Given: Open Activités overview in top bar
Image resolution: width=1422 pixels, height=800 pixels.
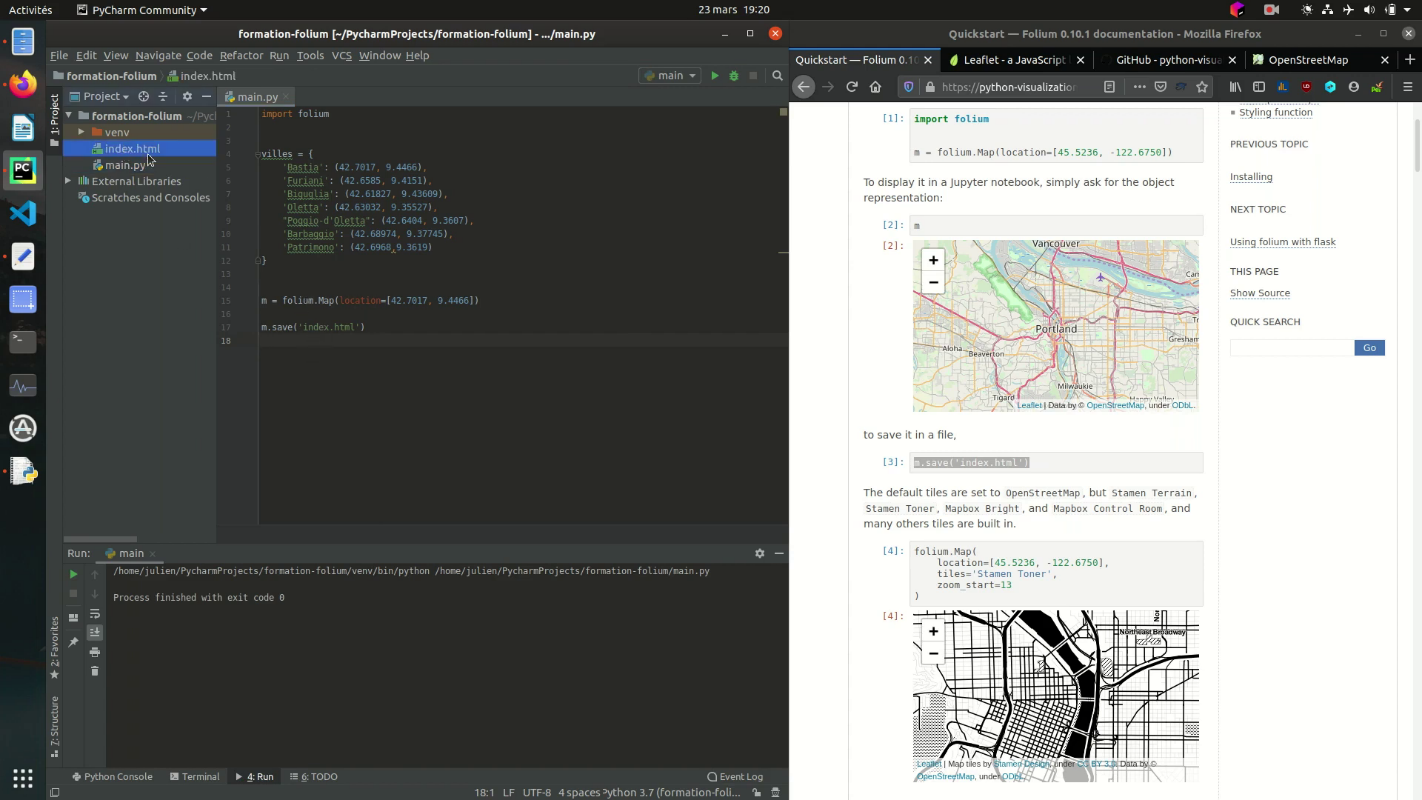Looking at the screenshot, I should 30,10.
